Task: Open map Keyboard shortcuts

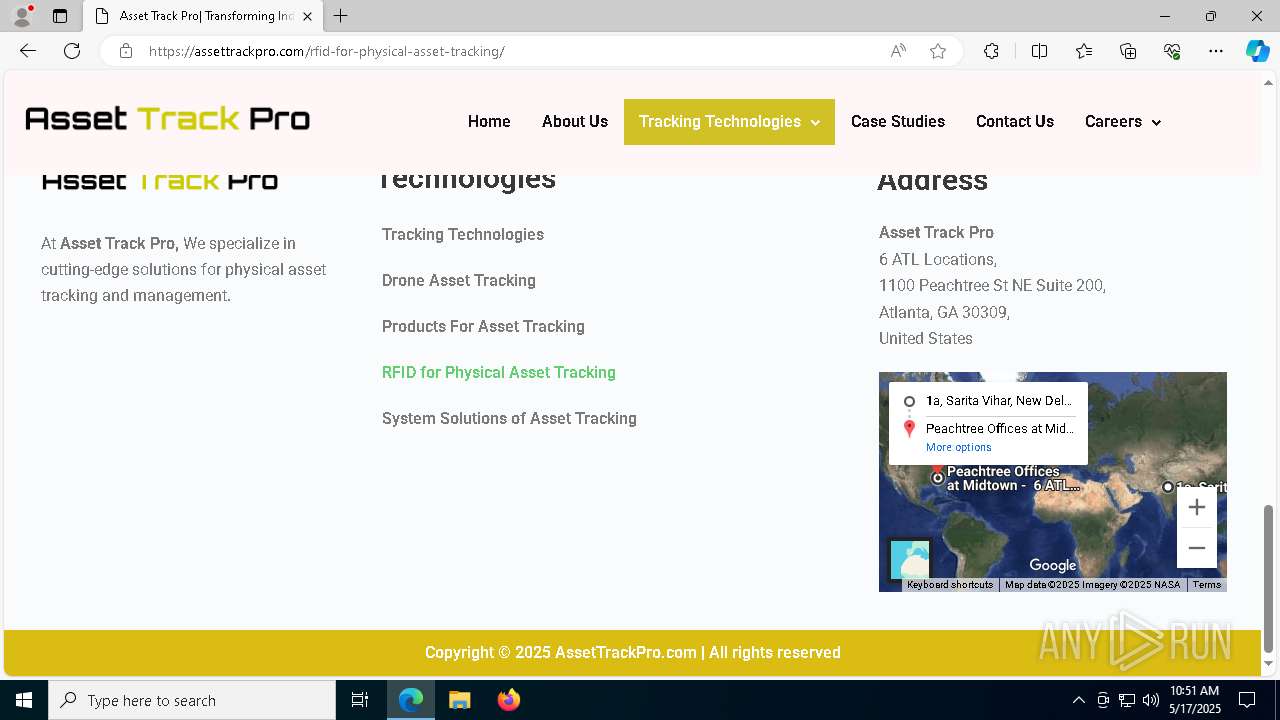Action: pyautogui.click(x=950, y=585)
